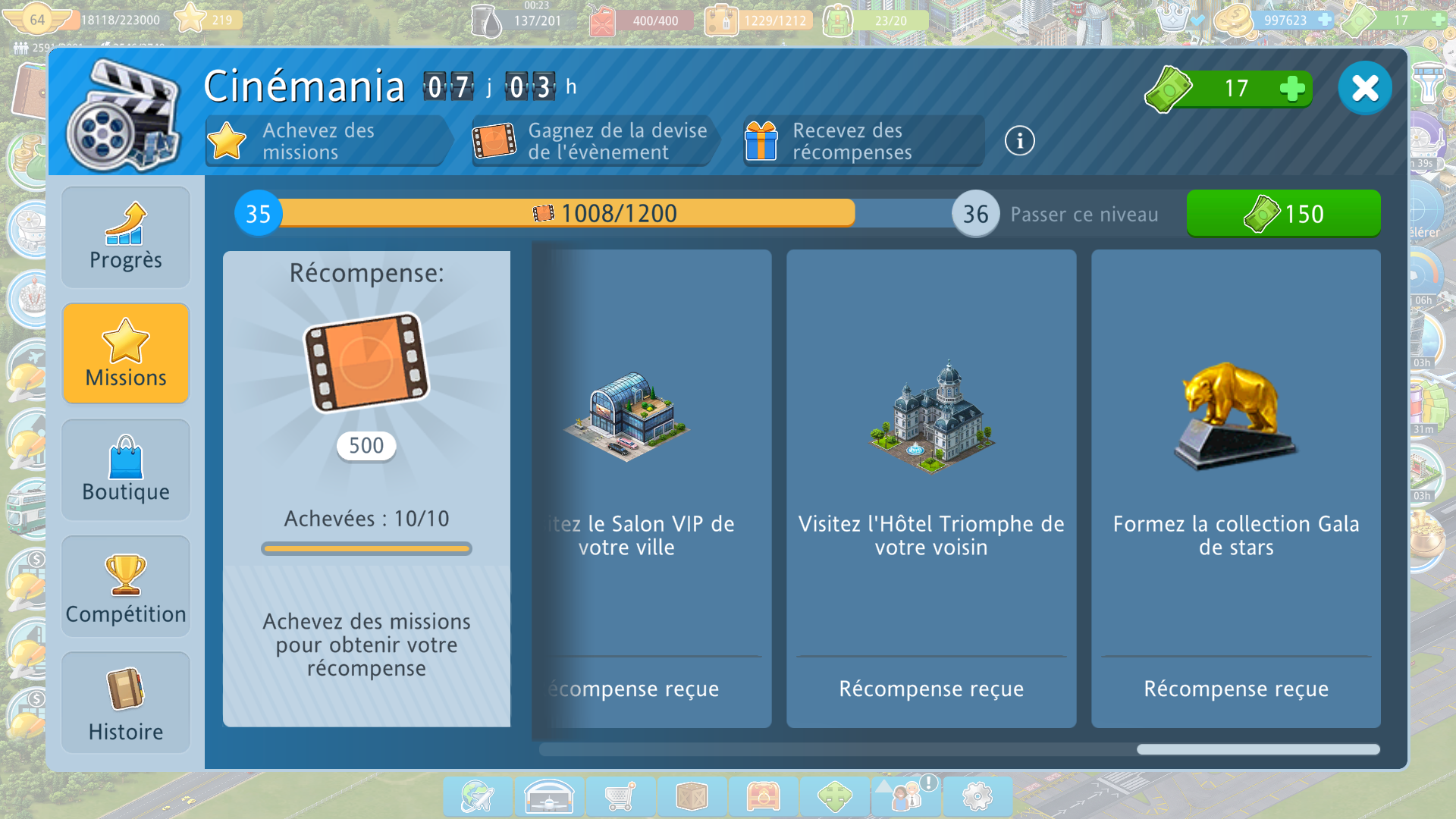Open the Histoire tab
The image size is (1456, 819).
126,703
